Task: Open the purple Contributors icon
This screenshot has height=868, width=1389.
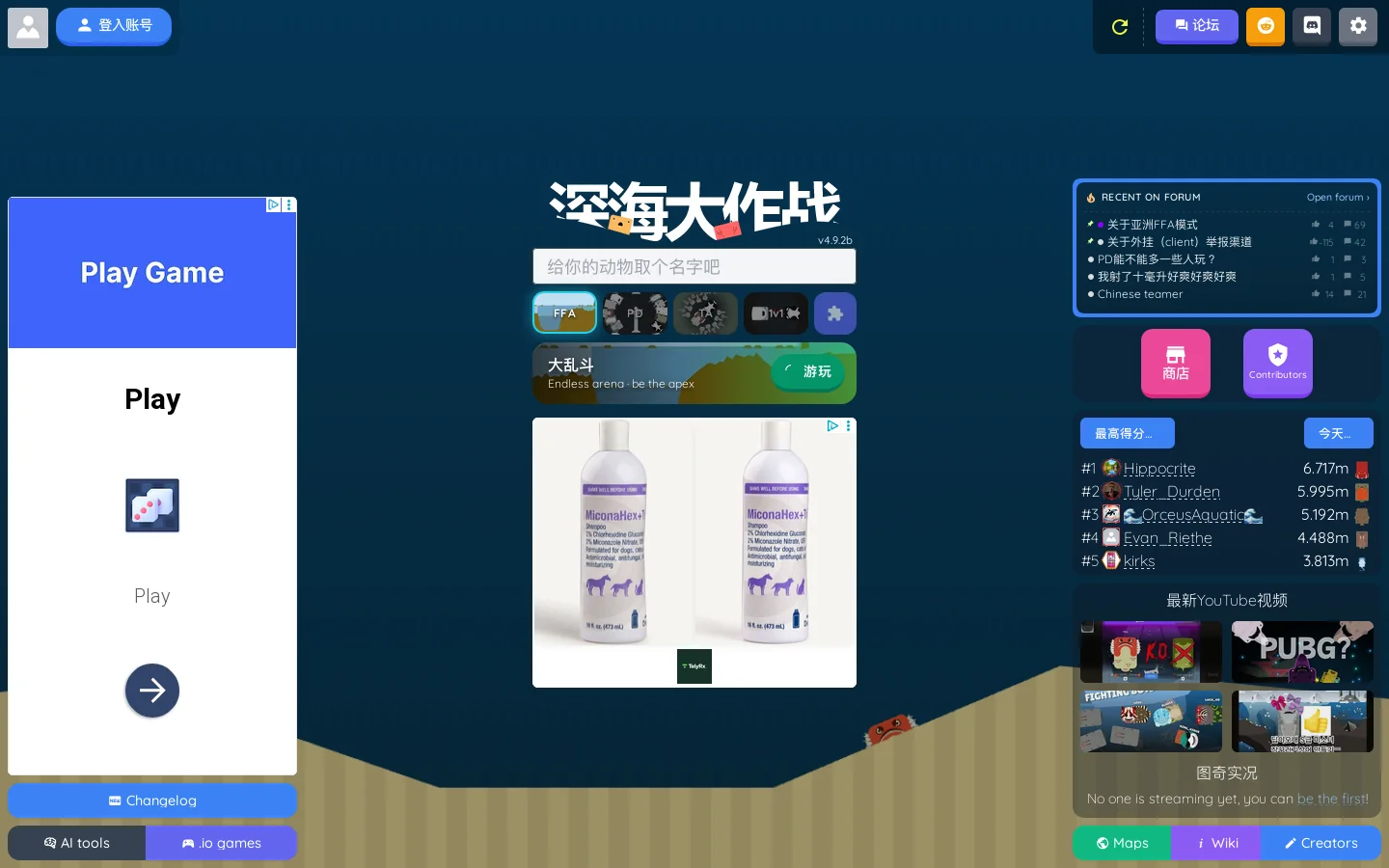Action: coord(1278,363)
